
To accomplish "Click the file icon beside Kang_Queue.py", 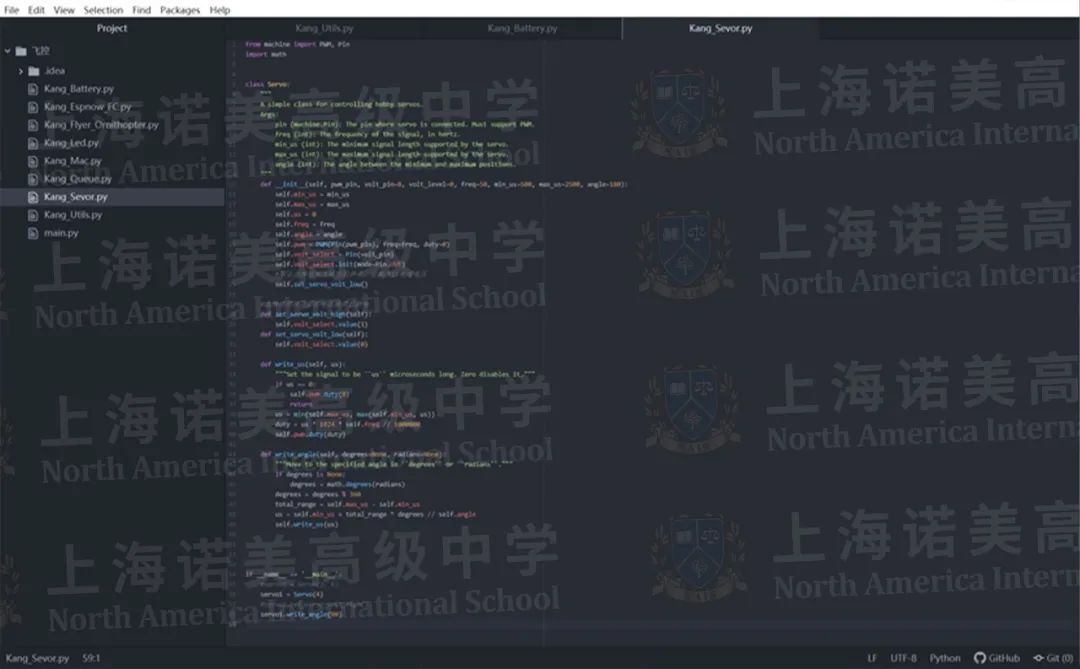I will (32, 178).
